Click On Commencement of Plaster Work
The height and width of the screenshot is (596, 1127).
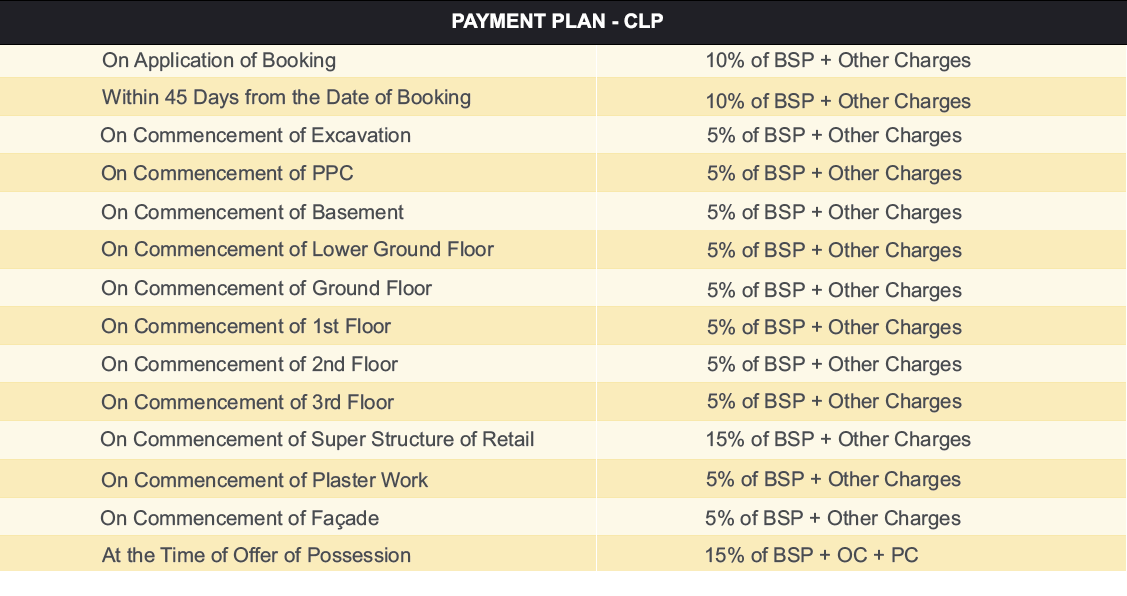point(264,480)
